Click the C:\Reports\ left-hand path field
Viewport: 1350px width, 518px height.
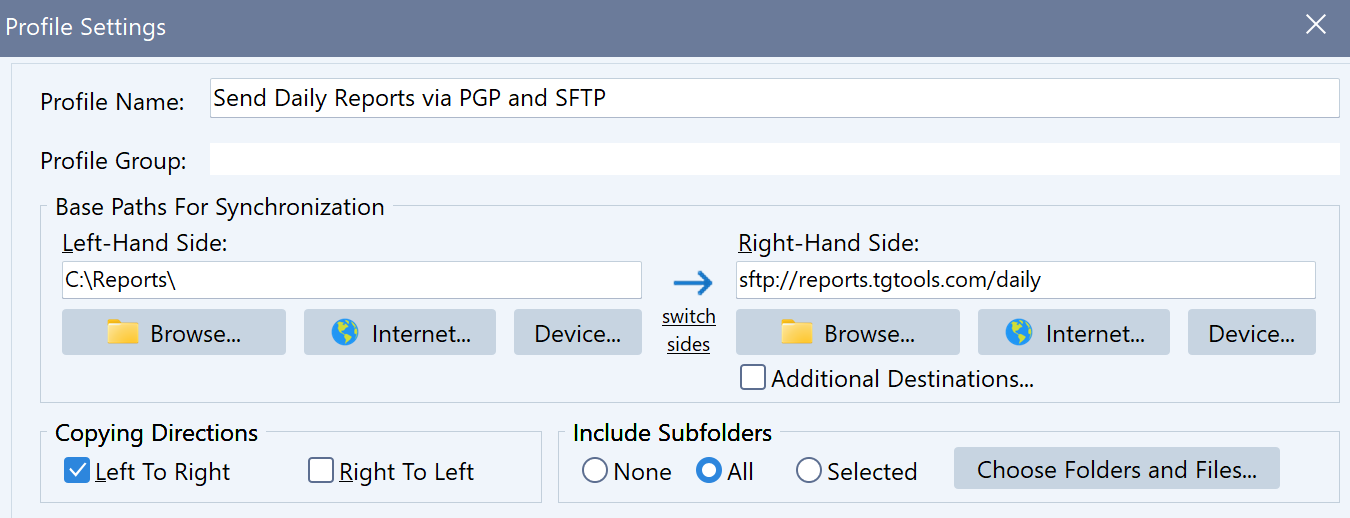tap(351, 281)
